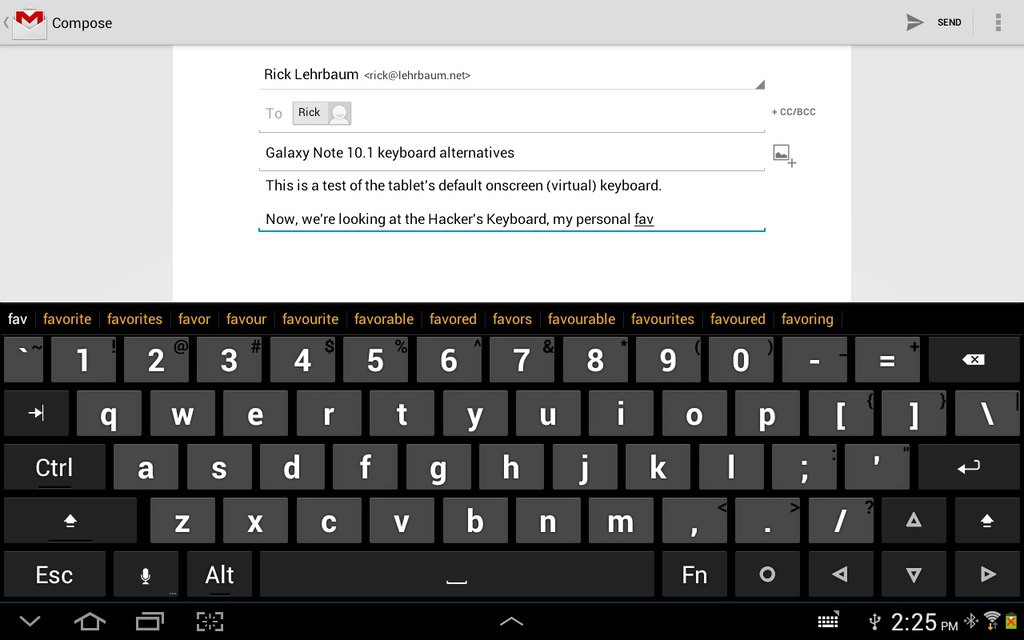Image resolution: width=1024 pixels, height=640 pixels.
Task: Open recent apps list
Action: pos(150,621)
